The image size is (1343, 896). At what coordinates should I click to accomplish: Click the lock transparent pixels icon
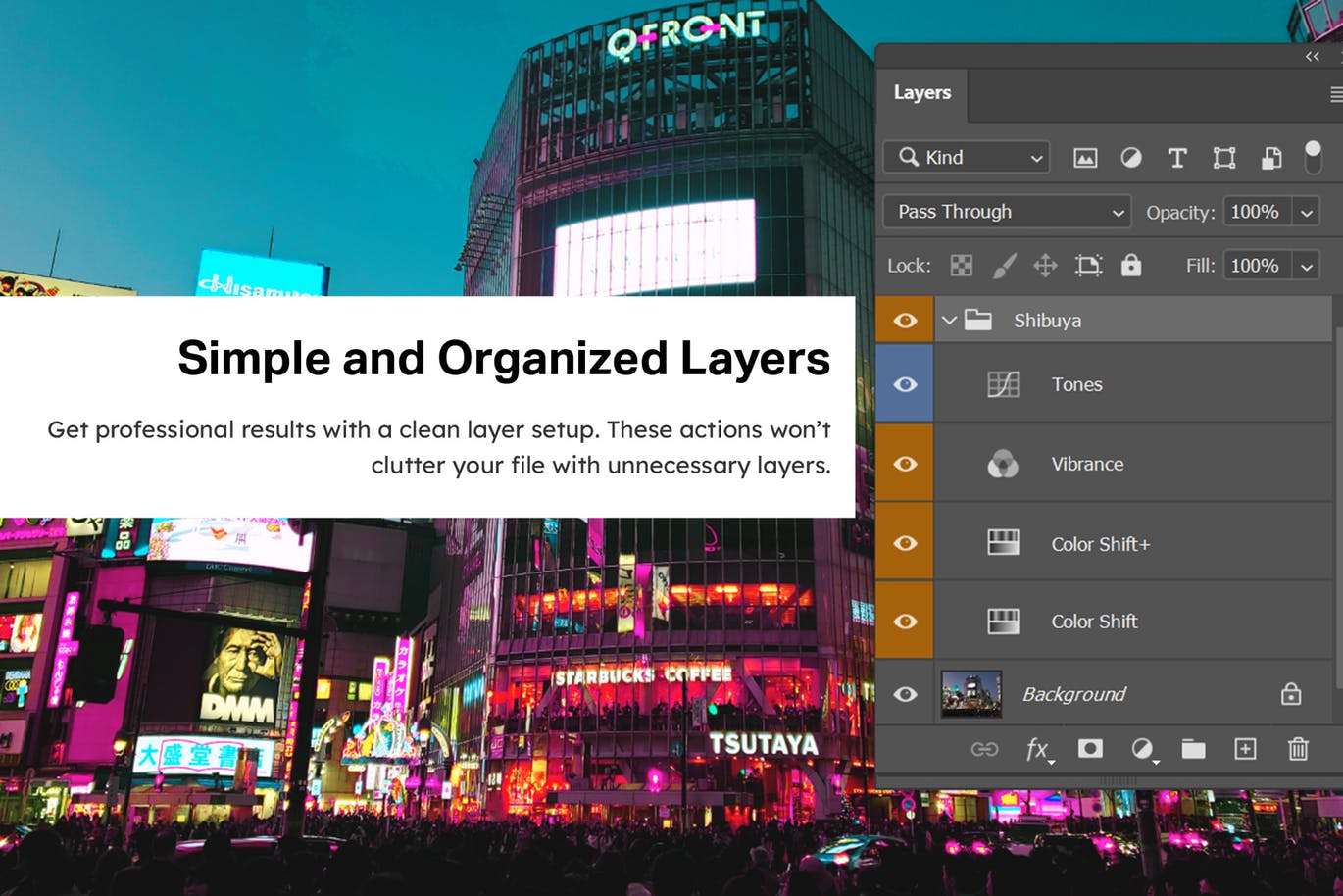pos(962,266)
